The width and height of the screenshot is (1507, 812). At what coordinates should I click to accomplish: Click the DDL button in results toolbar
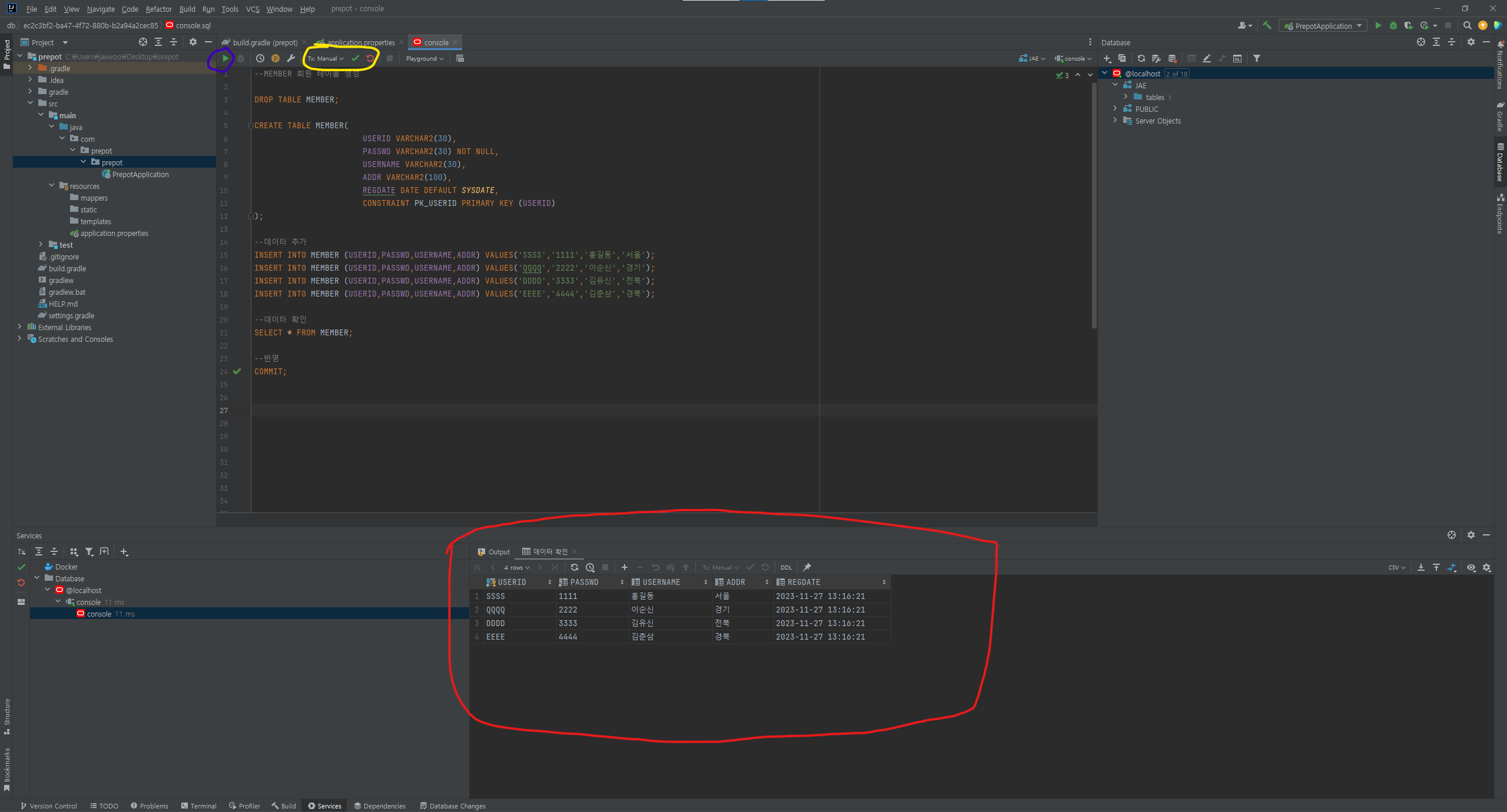786,567
